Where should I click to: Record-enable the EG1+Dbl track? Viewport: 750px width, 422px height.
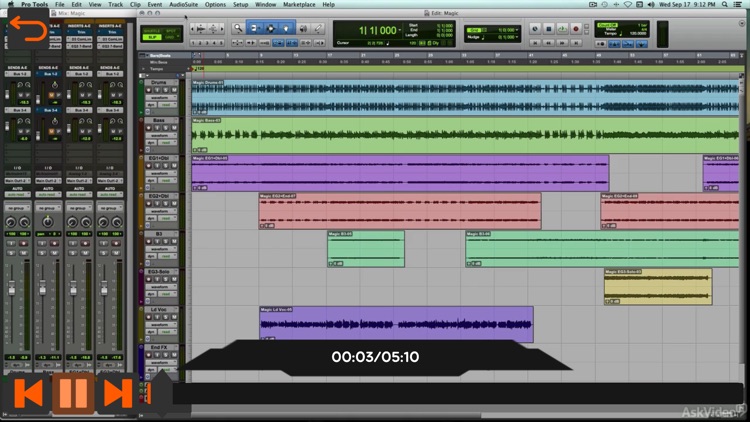click(x=148, y=166)
